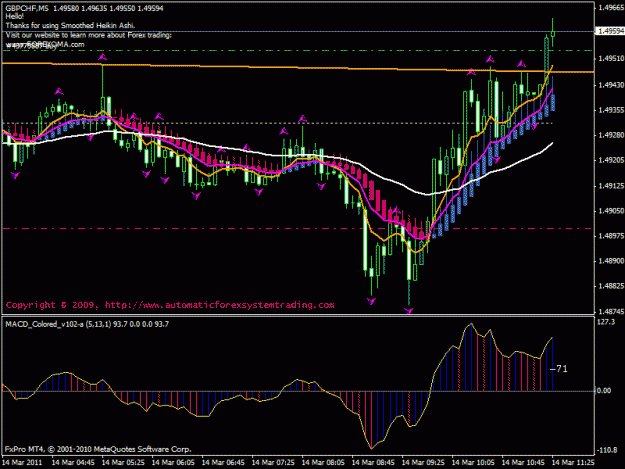Click the 1.49205 price scale label
The width and height of the screenshot is (625, 469).
tap(611, 160)
